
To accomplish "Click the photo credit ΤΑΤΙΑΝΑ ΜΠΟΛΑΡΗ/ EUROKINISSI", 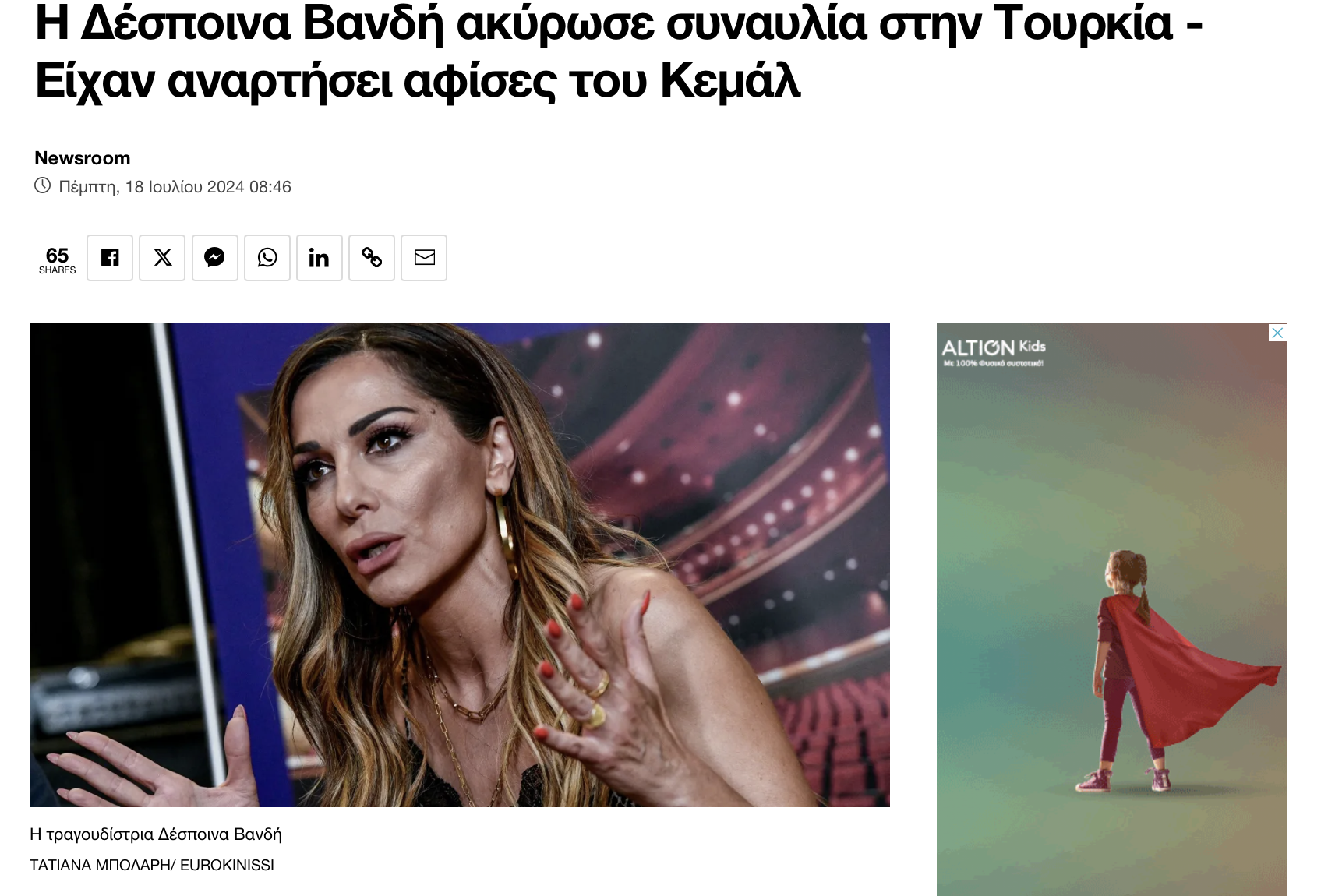I will pos(152,865).
